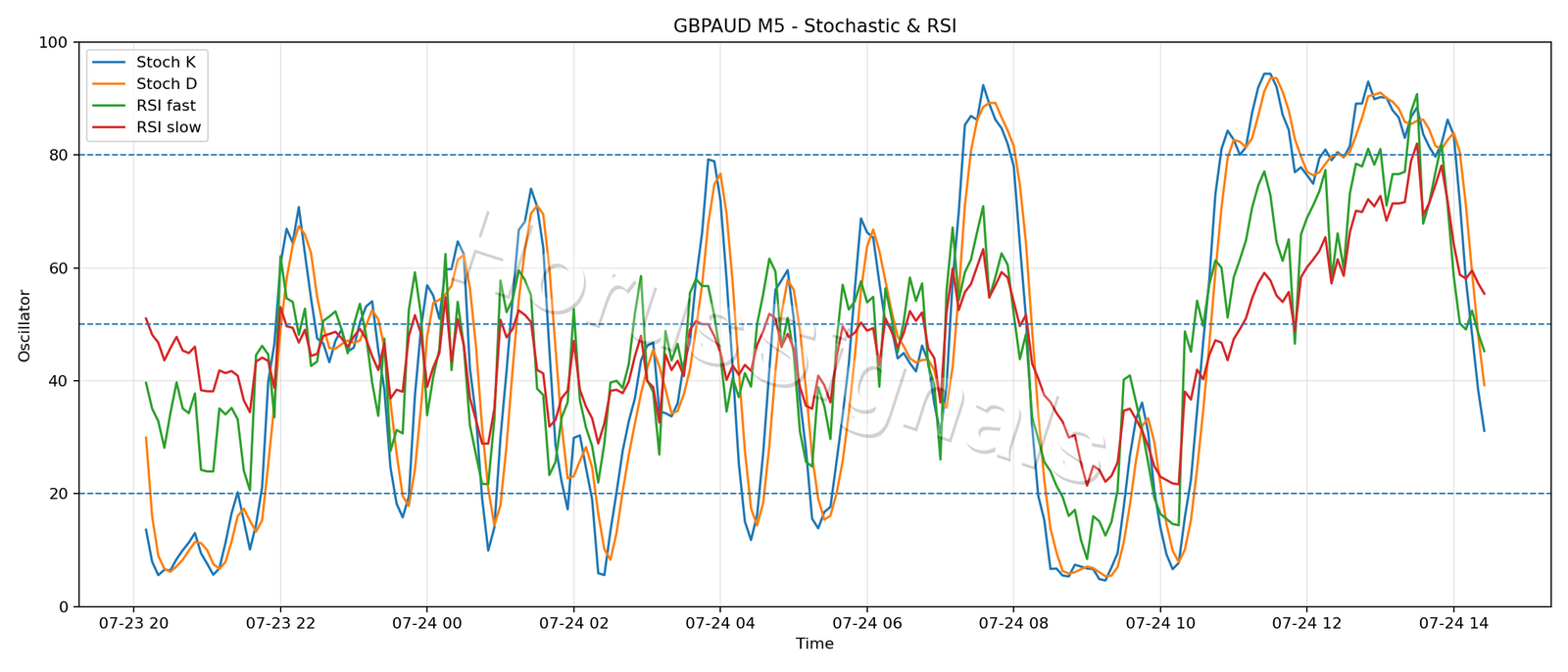Click the x-axis tick label 07-24 02
The height and width of the screenshot is (672, 1568).
573,623
